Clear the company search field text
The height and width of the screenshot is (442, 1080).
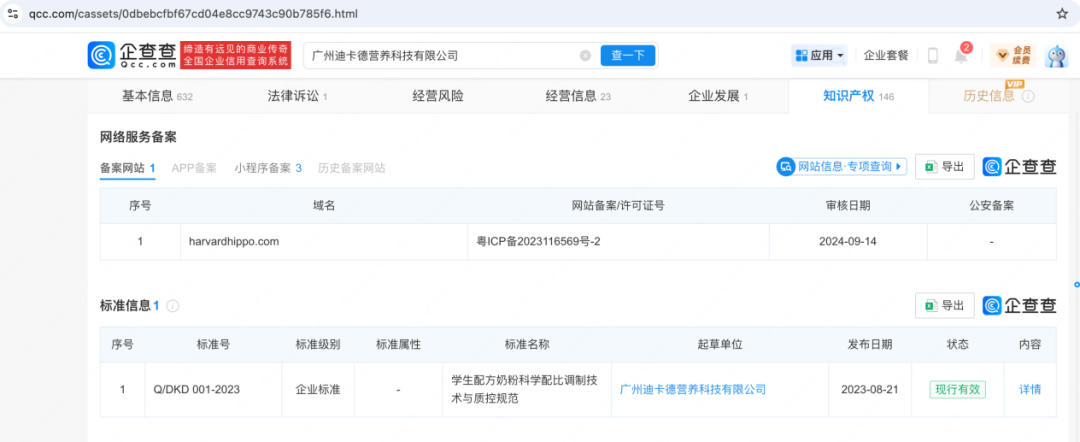point(585,56)
